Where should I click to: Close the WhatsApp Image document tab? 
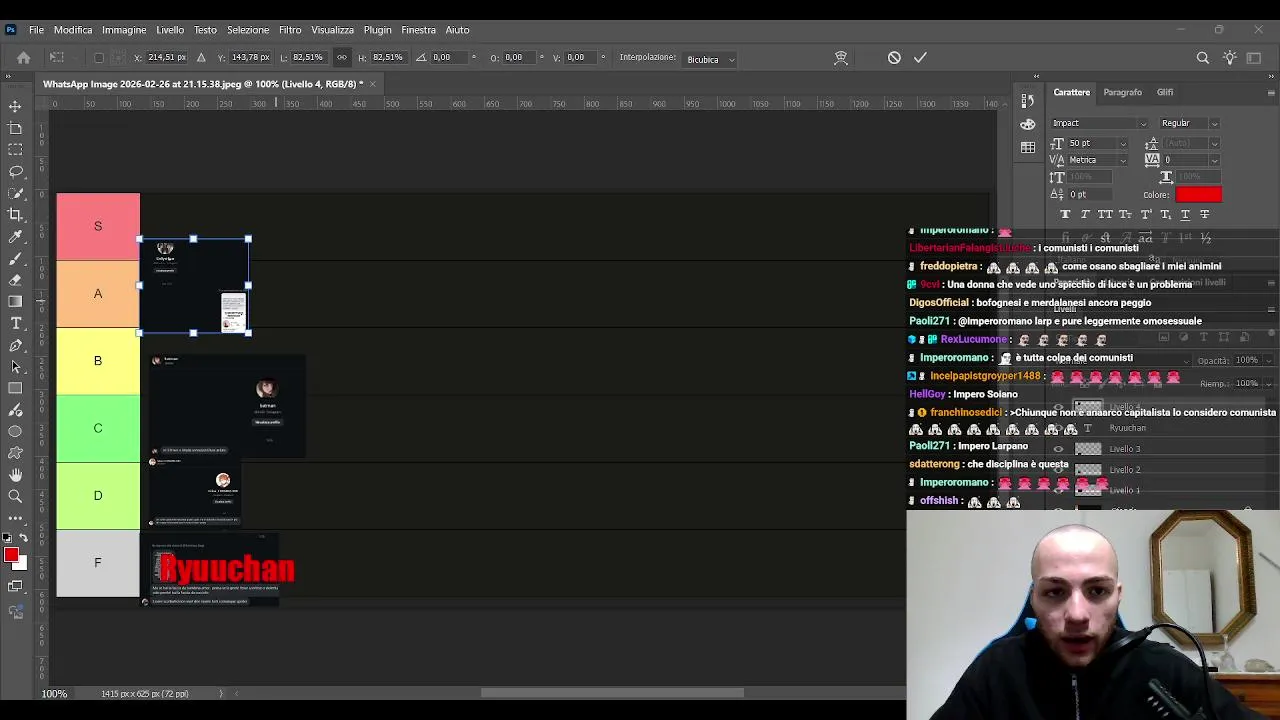(373, 84)
